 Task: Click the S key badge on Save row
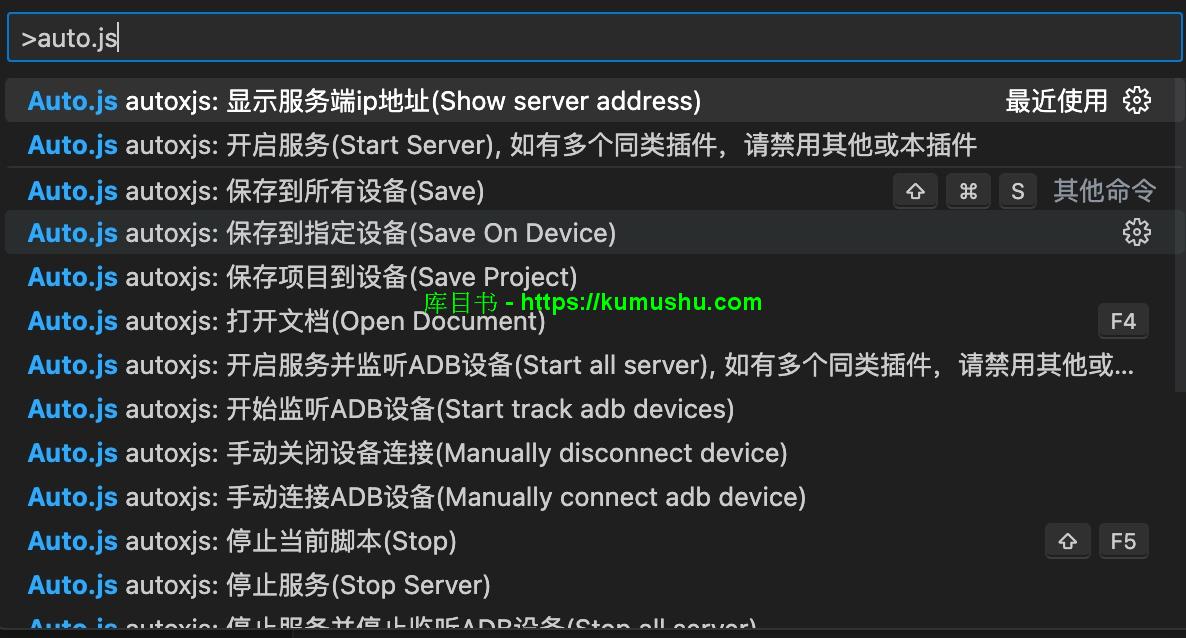point(1018,191)
